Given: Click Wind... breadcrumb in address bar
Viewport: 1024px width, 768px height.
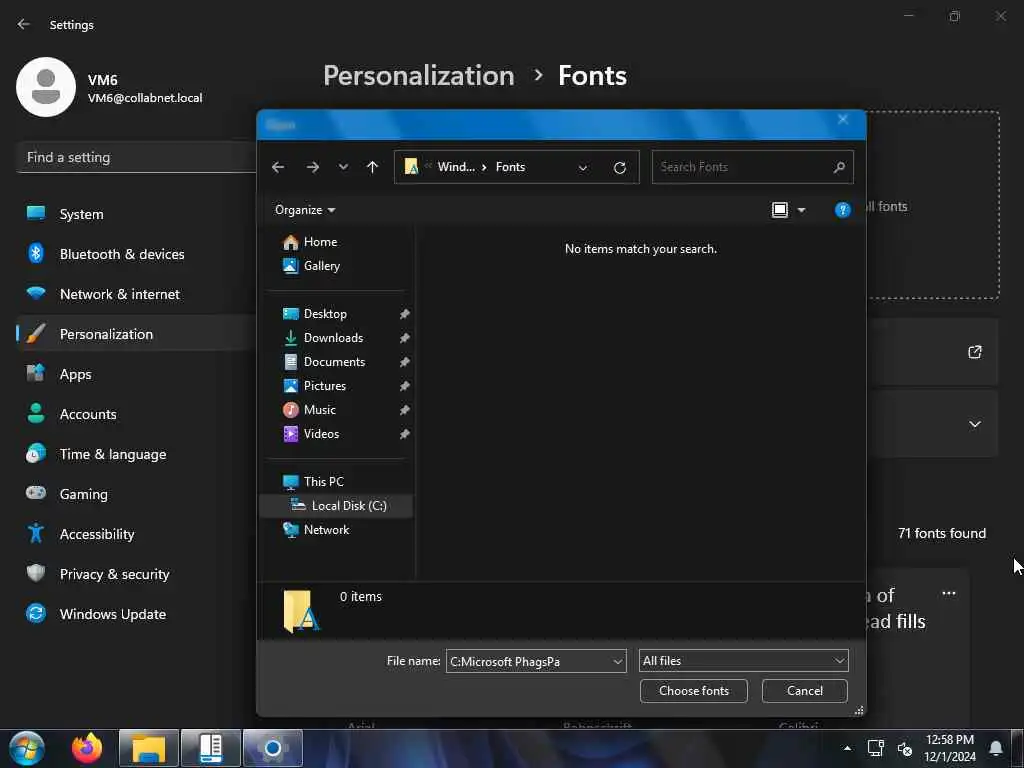Looking at the screenshot, I should (456, 167).
